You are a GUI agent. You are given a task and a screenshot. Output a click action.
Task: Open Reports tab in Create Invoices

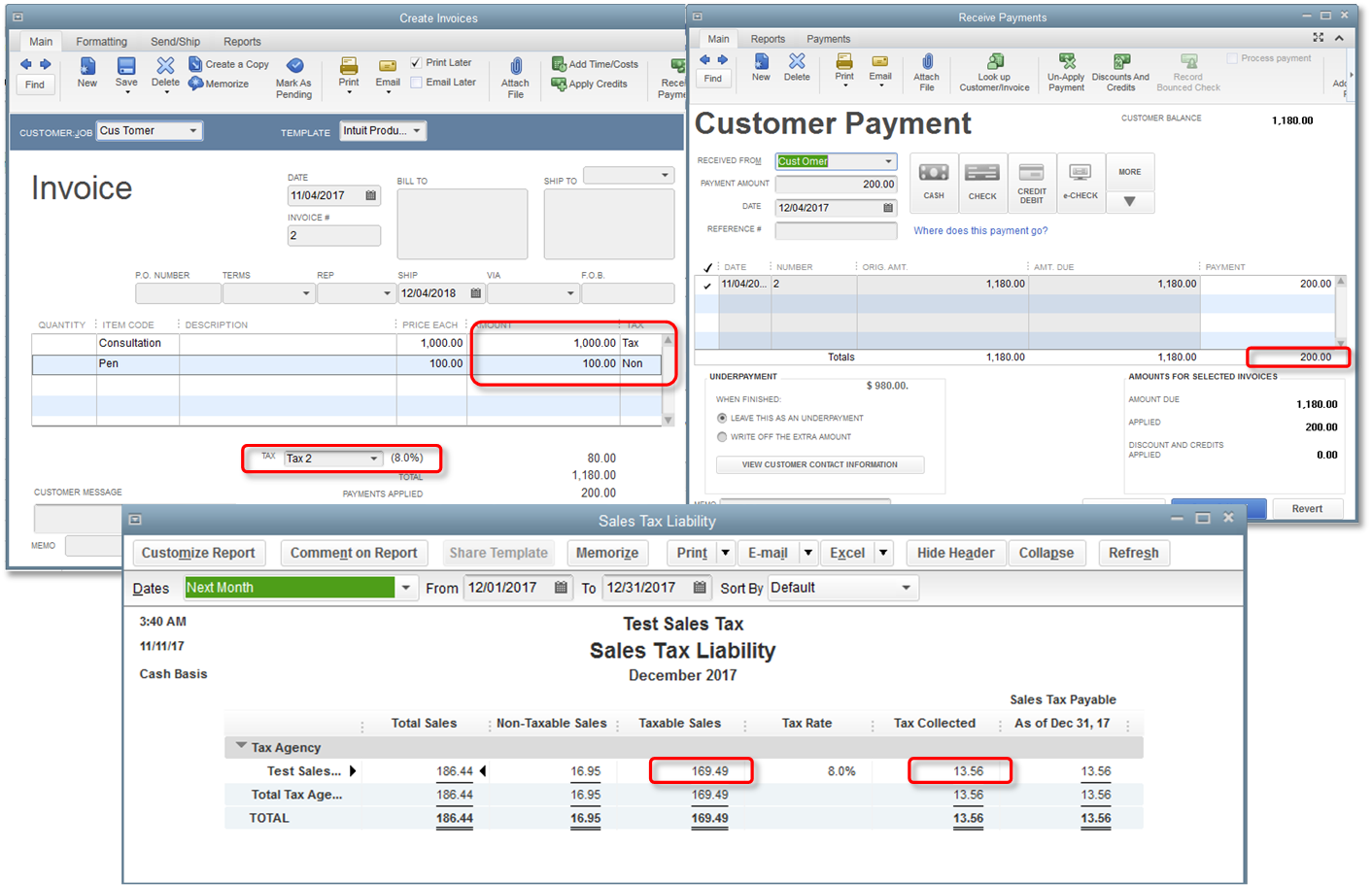point(242,42)
